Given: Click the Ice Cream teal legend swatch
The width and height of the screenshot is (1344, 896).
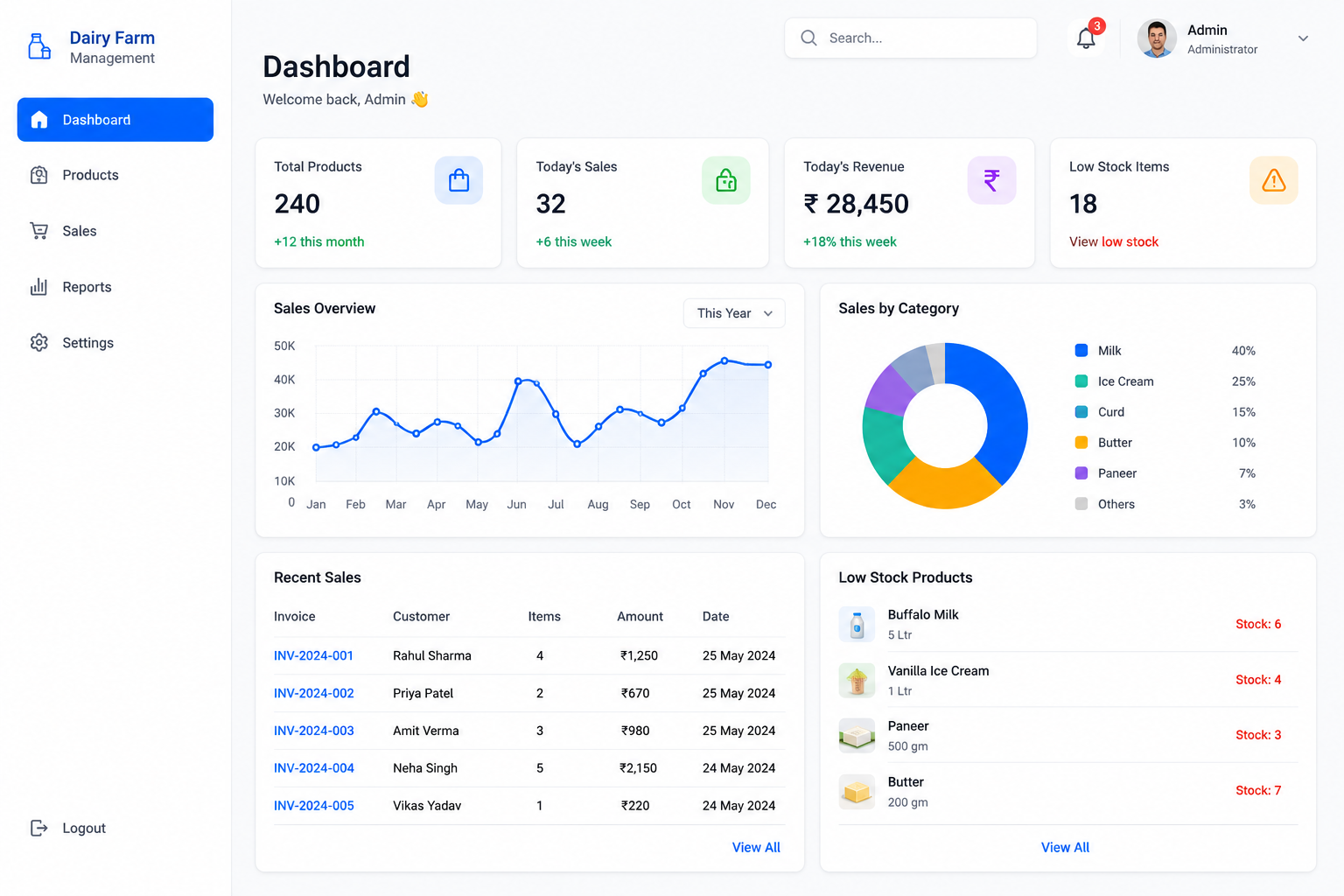Looking at the screenshot, I should click(x=1081, y=381).
